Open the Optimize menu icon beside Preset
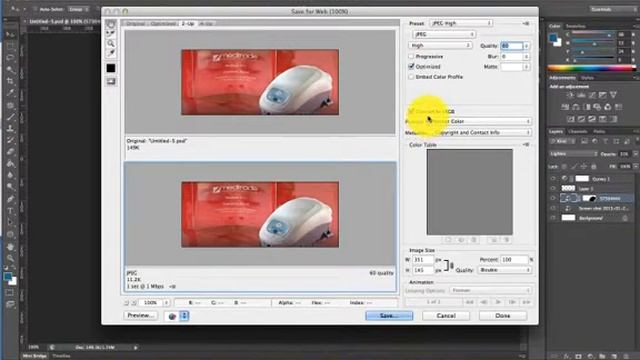The image size is (640, 360). click(x=526, y=23)
